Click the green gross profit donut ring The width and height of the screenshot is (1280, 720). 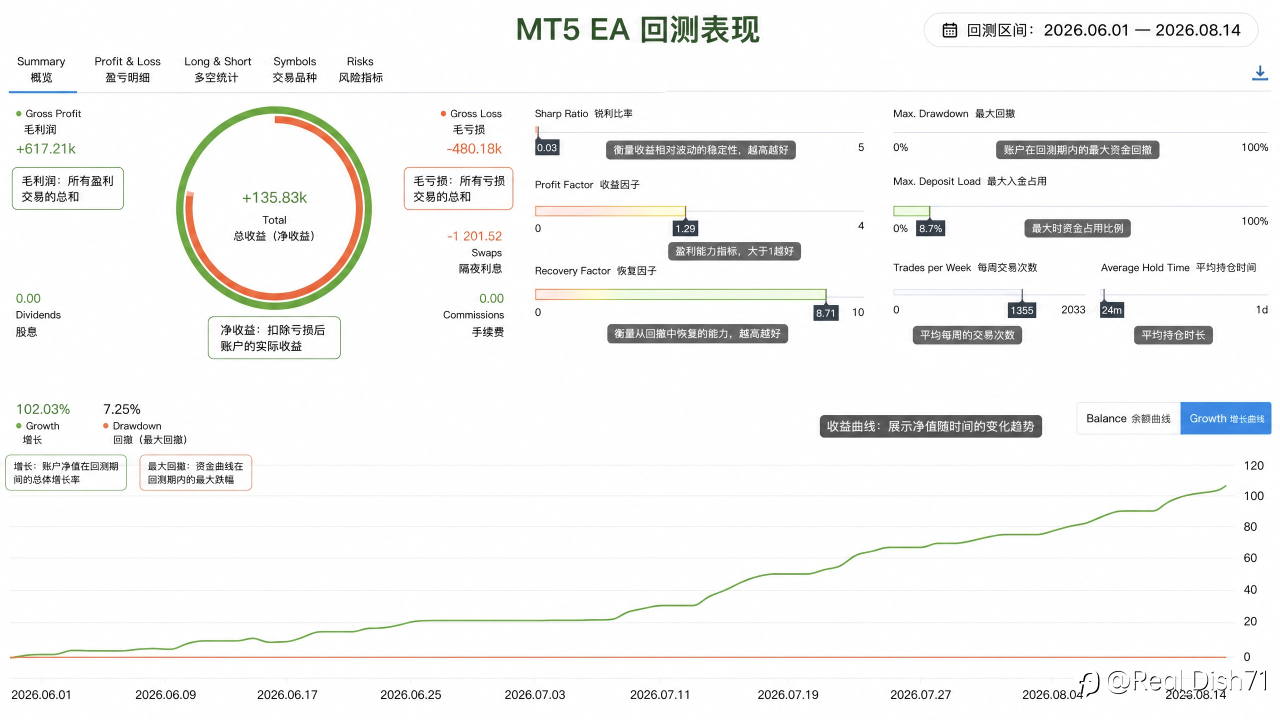click(x=180, y=210)
